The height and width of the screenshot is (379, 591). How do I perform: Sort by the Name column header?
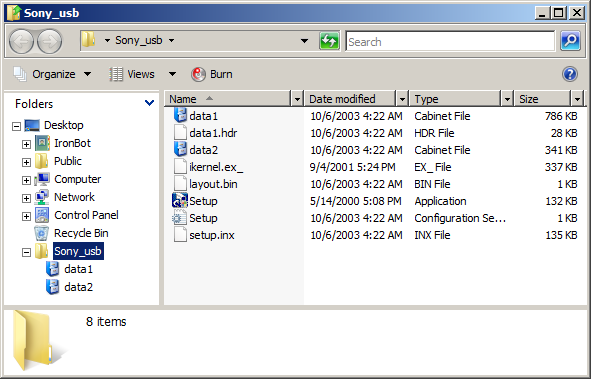pos(228,99)
